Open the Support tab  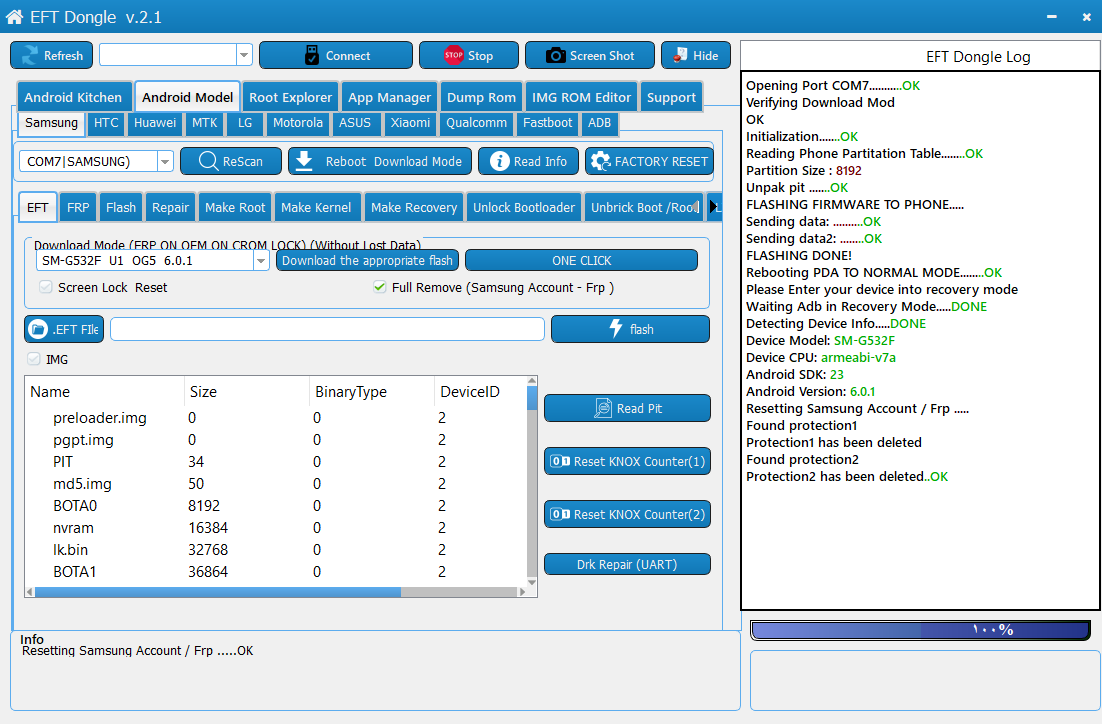tap(671, 97)
